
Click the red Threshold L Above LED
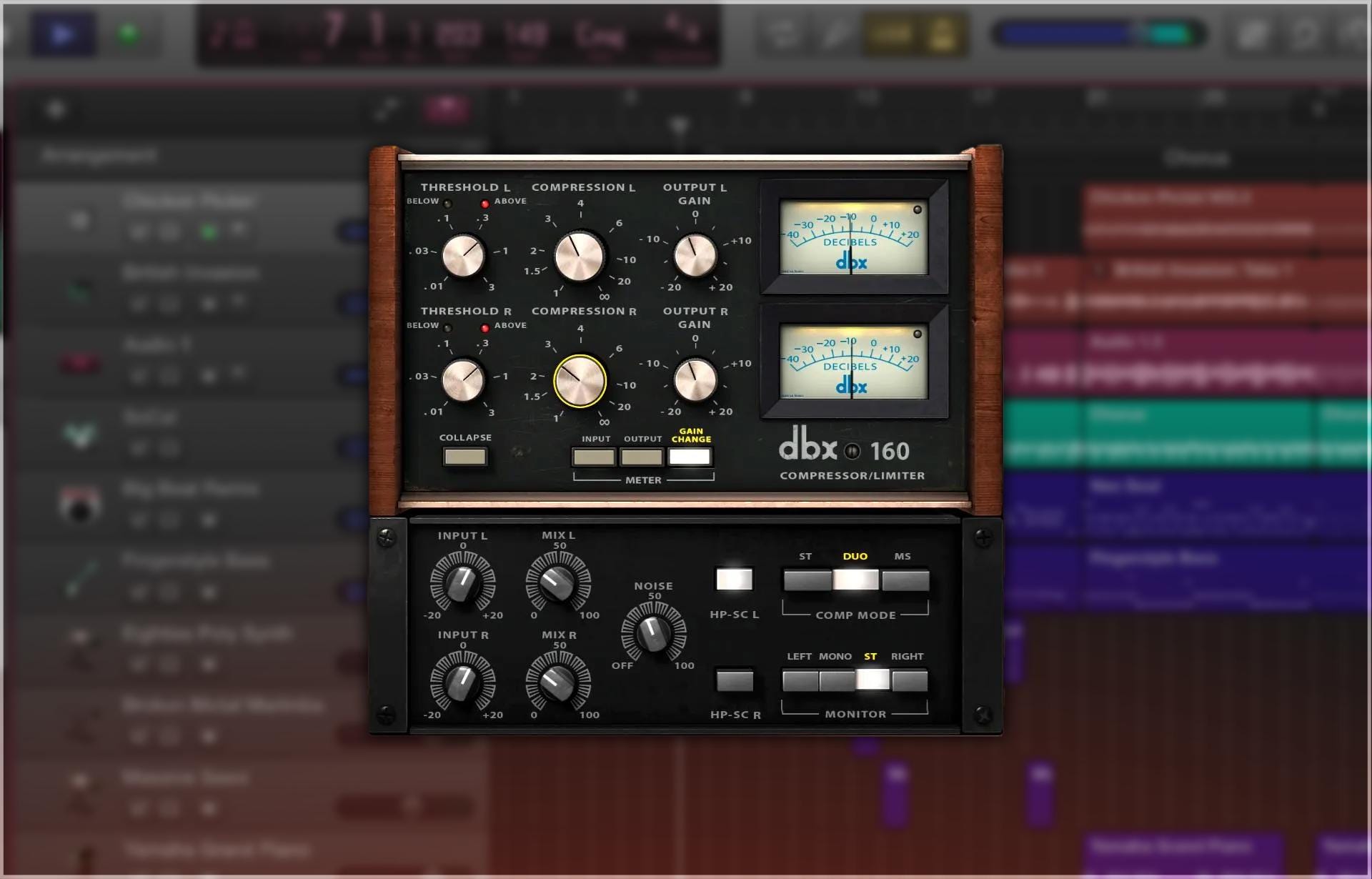pyautogui.click(x=485, y=204)
